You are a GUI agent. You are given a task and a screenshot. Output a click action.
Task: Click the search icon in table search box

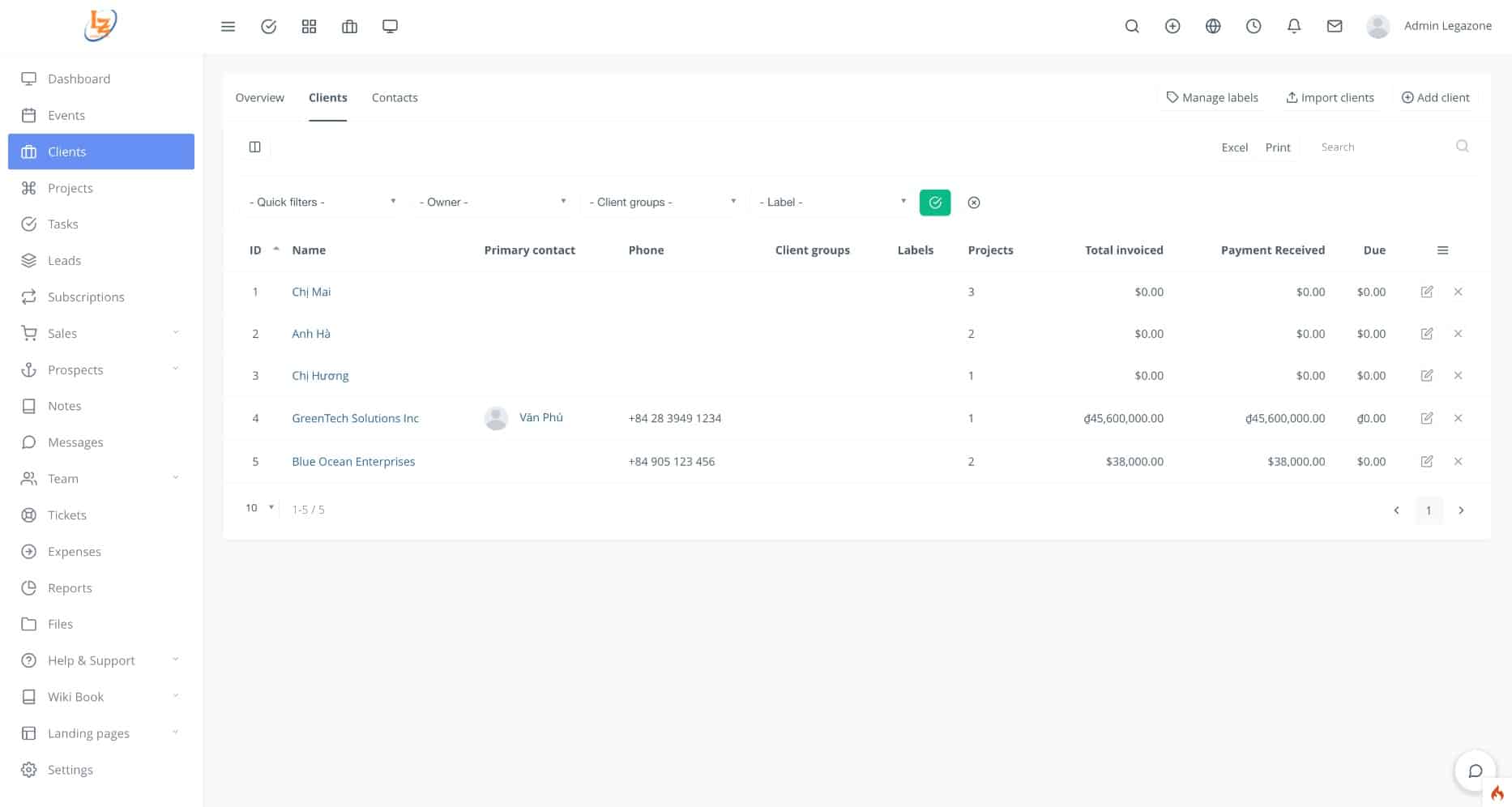click(x=1462, y=147)
